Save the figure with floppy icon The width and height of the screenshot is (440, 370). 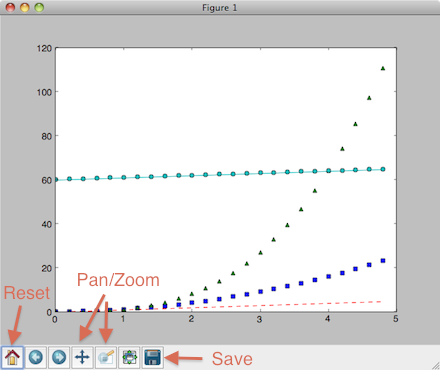pos(153,357)
